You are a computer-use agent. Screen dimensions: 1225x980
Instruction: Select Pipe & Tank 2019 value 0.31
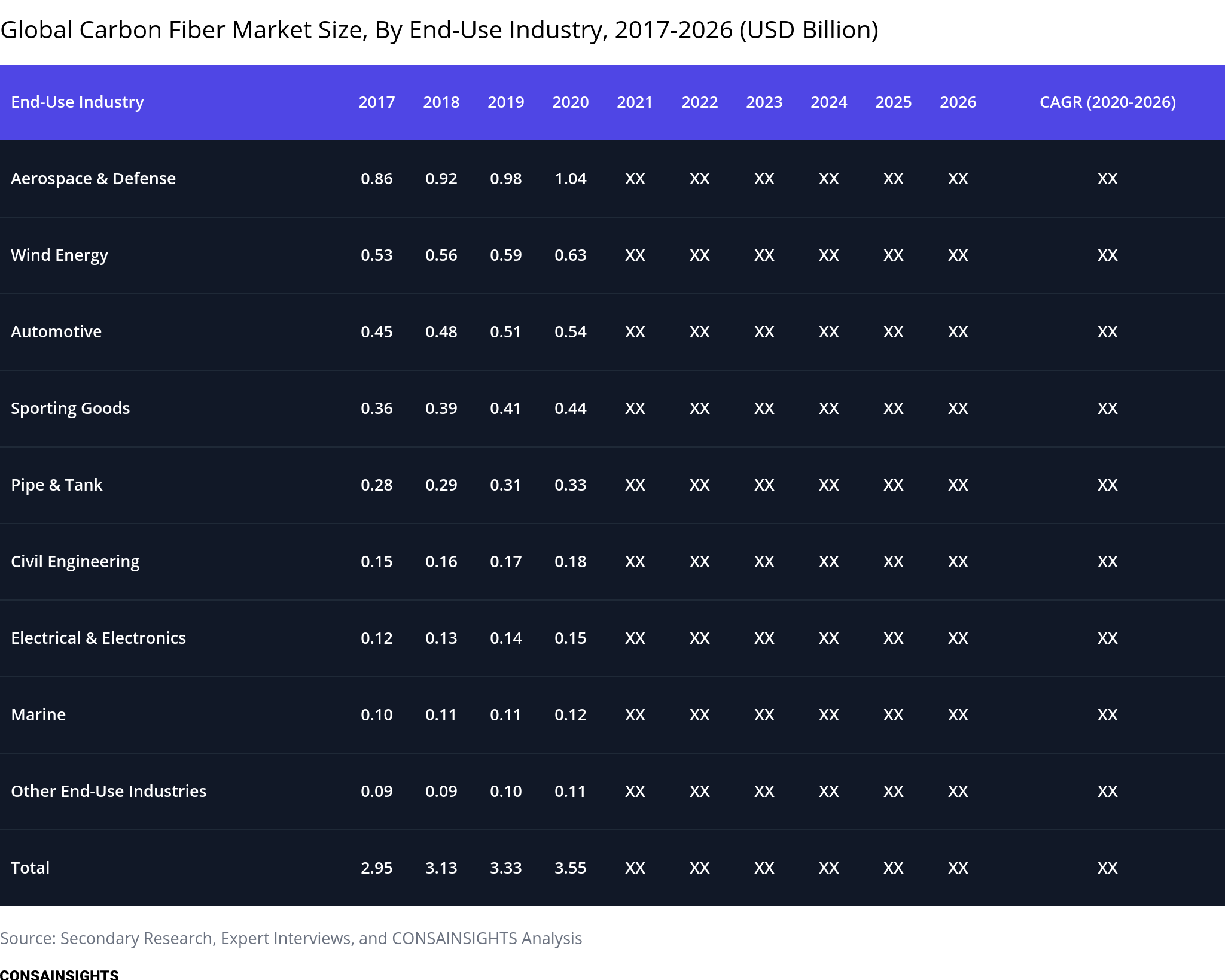pyautogui.click(x=506, y=485)
